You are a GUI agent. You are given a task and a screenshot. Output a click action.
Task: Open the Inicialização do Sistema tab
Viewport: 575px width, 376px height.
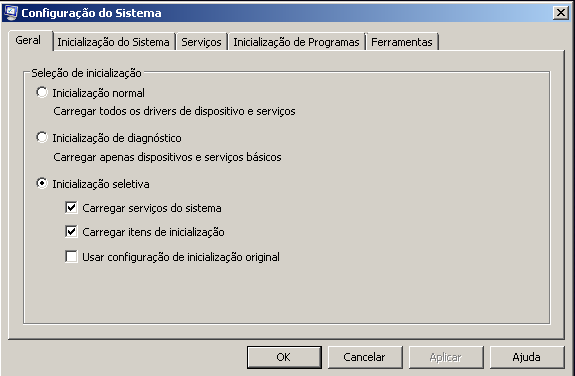tap(113, 42)
